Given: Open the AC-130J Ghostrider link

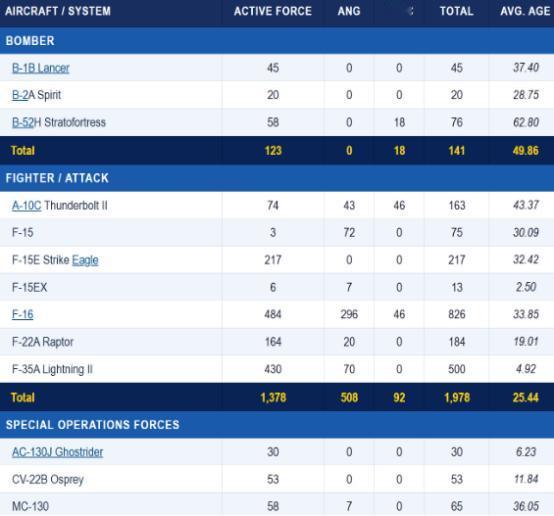Looking at the screenshot, I should tap(58, 452).
